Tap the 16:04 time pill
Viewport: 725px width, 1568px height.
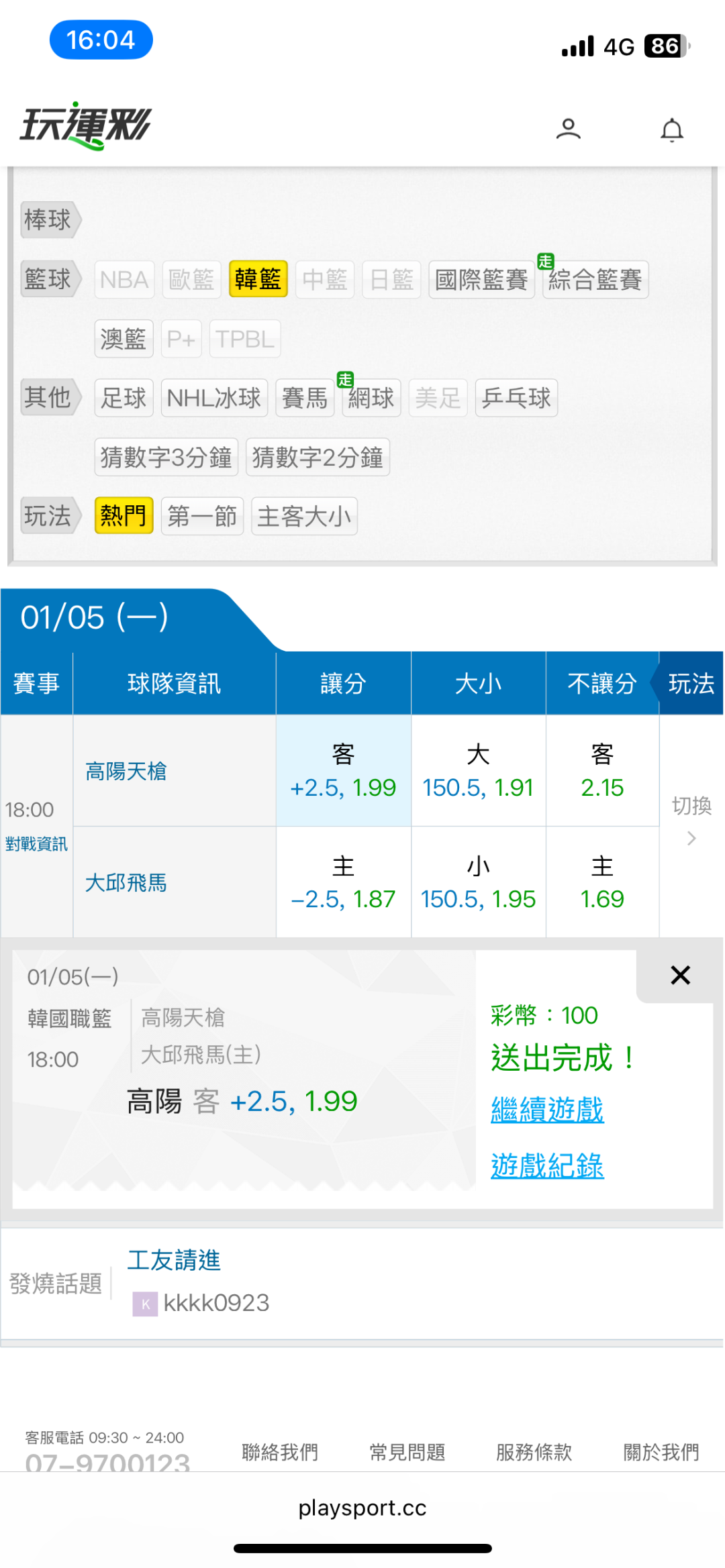pos(101,40)
